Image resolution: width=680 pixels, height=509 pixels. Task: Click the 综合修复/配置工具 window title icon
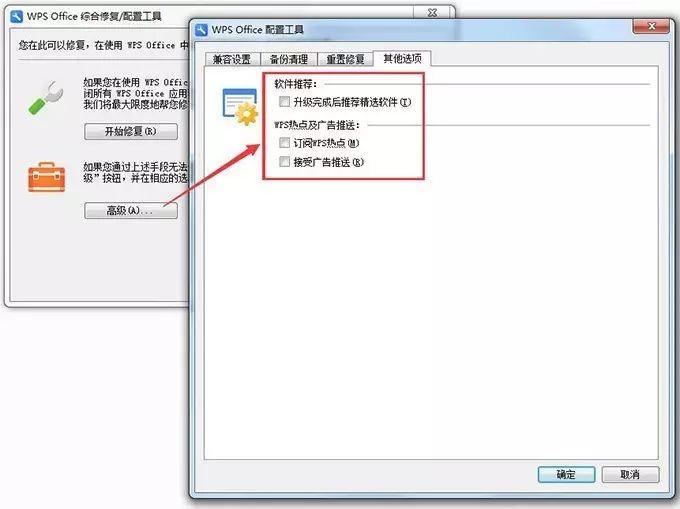click(16, 16)
